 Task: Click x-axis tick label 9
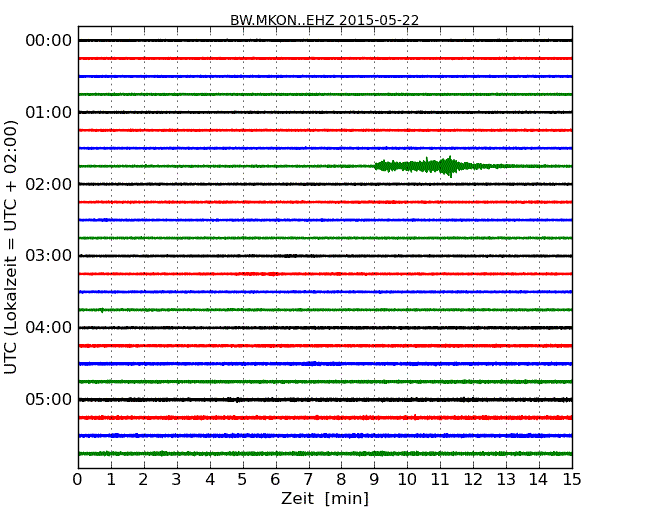tap(374, 480)
